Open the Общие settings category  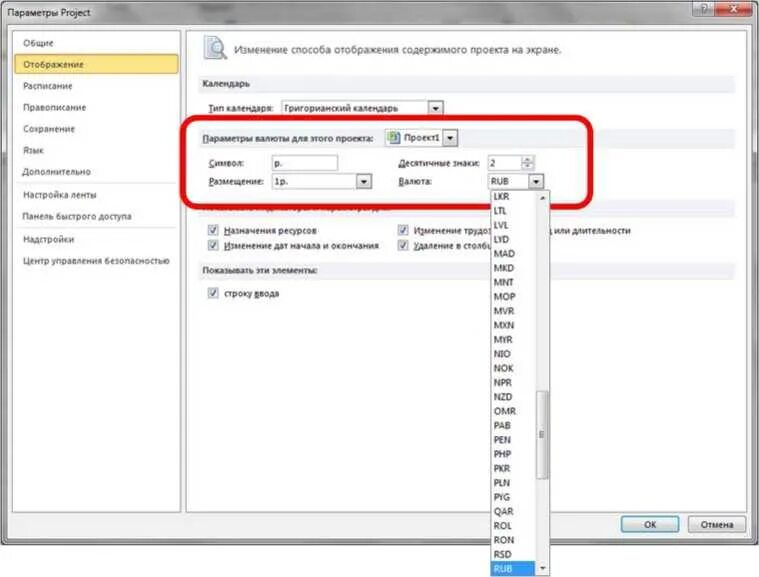(x=38, y=43)
